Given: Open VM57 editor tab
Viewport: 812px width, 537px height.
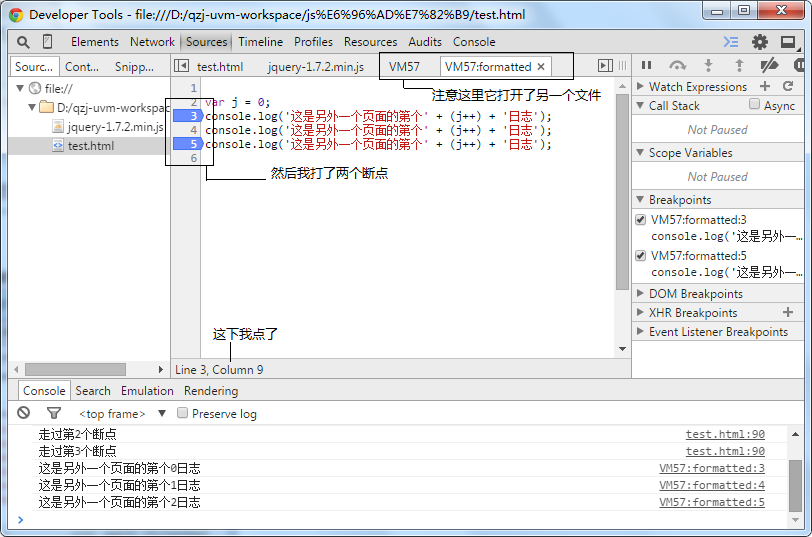Looking at the screenshot, I should coord(404,67).
